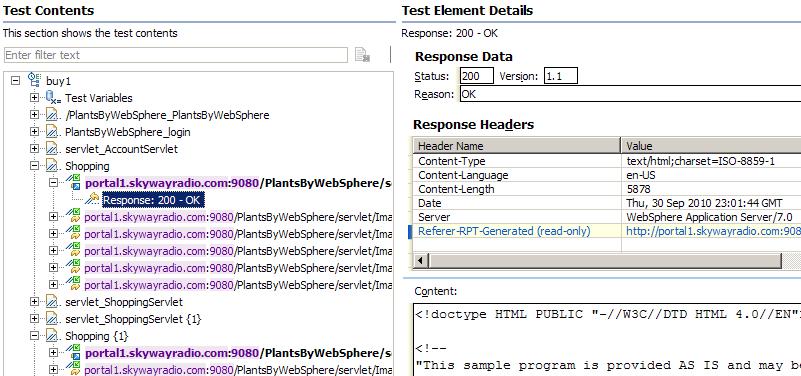Click the servlet_AccountServlet page icon

53,149
